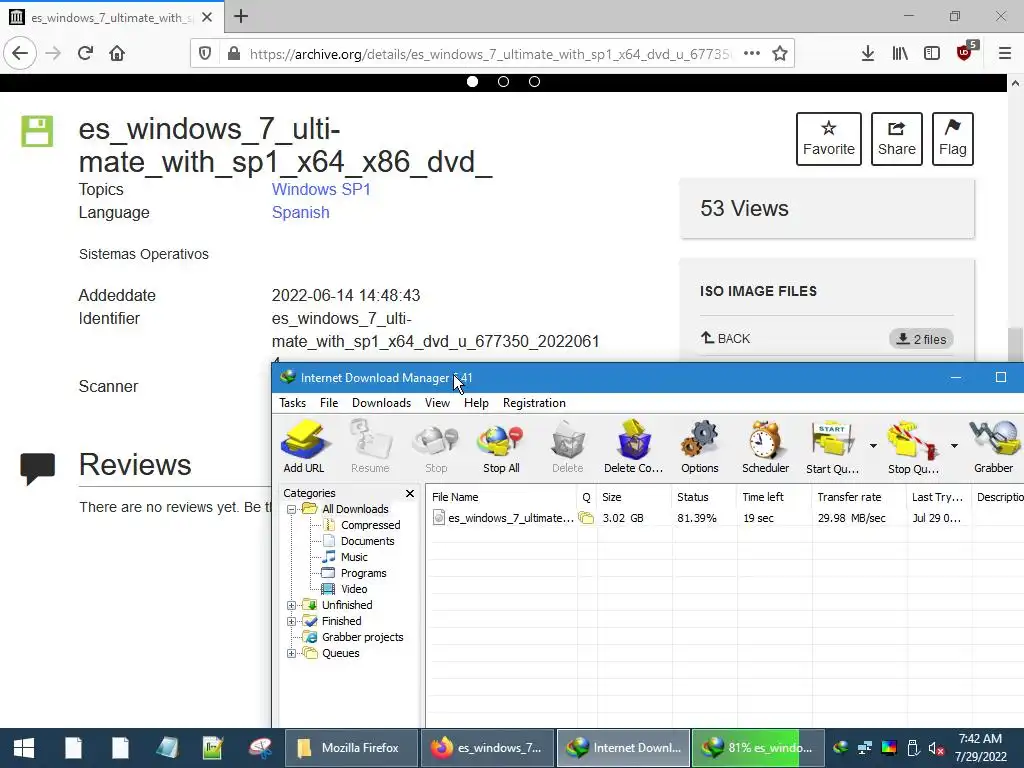1024x768 pixels.
Task: Click the 2 files download button
Action: click(921, 339)
